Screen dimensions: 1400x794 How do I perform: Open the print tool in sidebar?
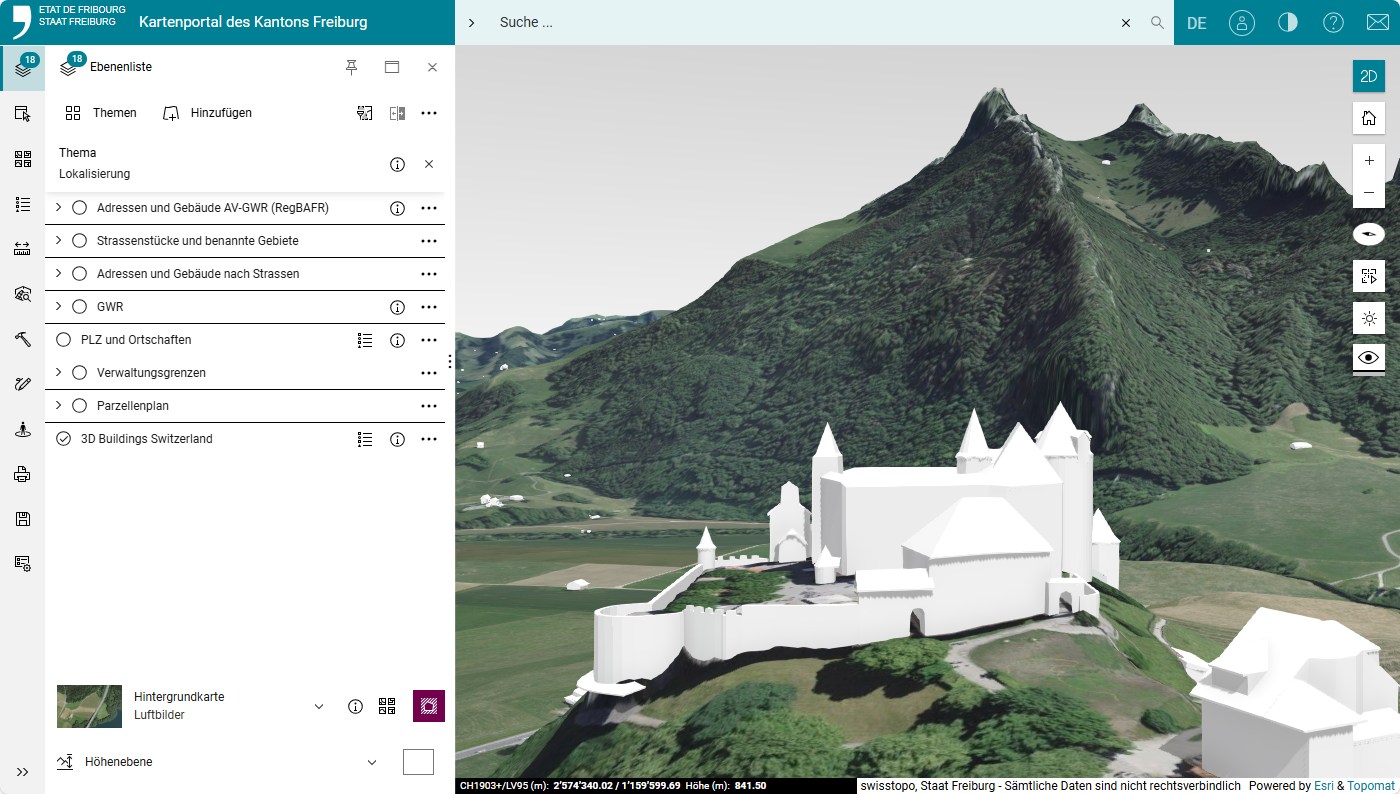coord(22,474)
